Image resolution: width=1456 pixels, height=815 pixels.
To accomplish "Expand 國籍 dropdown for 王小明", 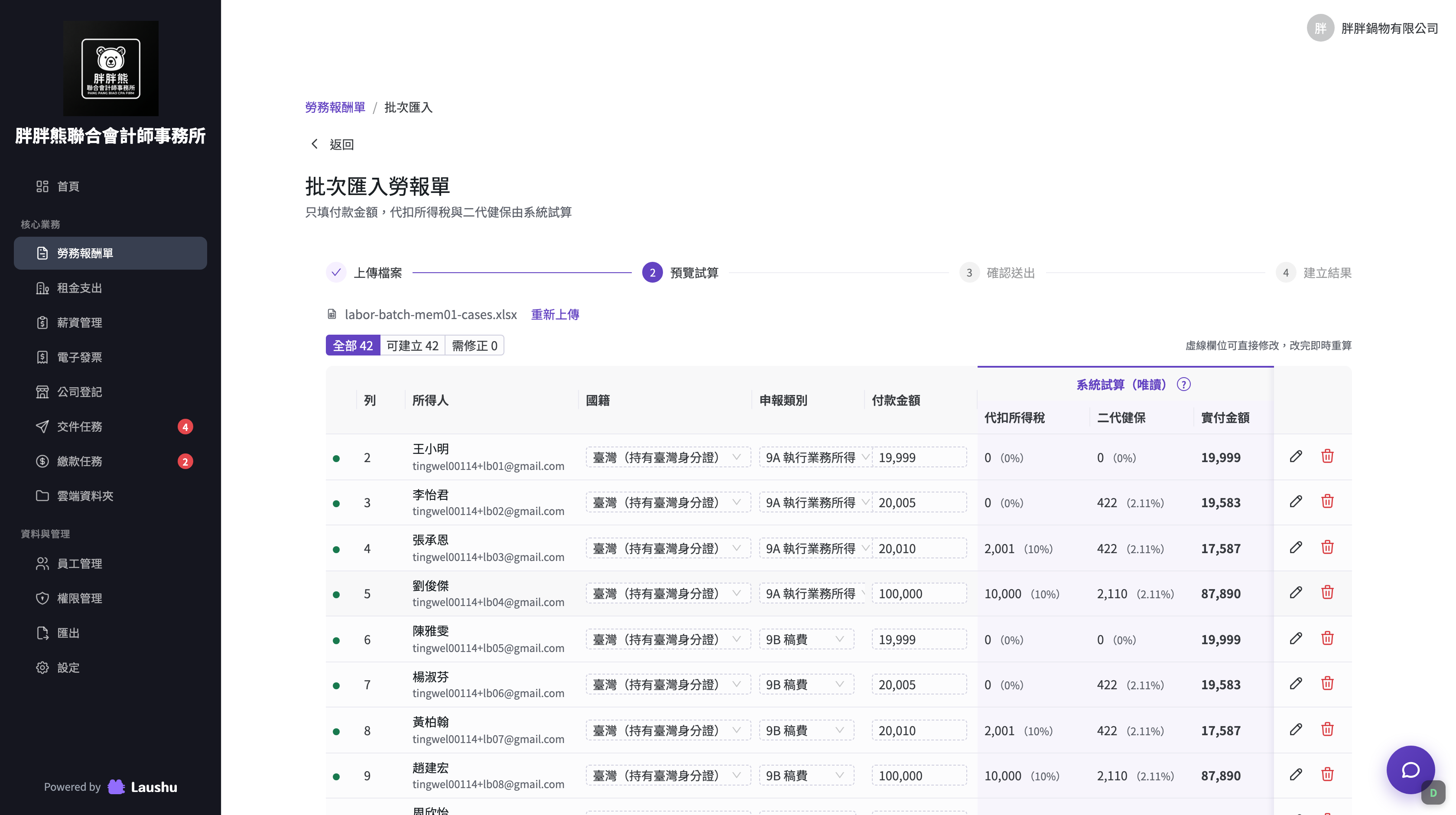I will 668,457.
